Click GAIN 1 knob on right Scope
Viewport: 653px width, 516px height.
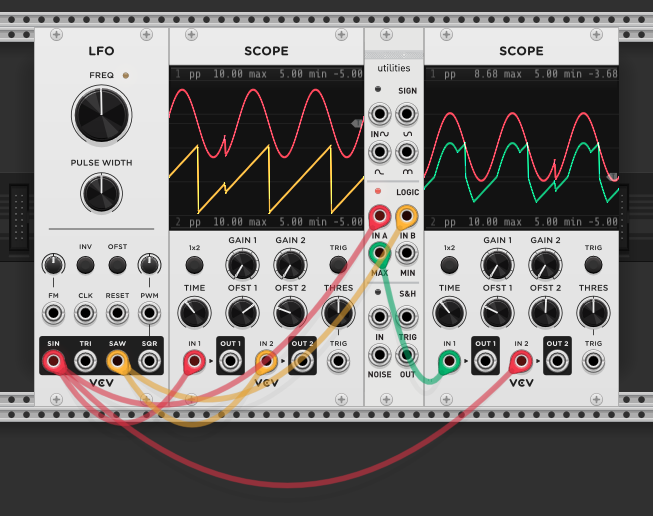click(497, 265)
